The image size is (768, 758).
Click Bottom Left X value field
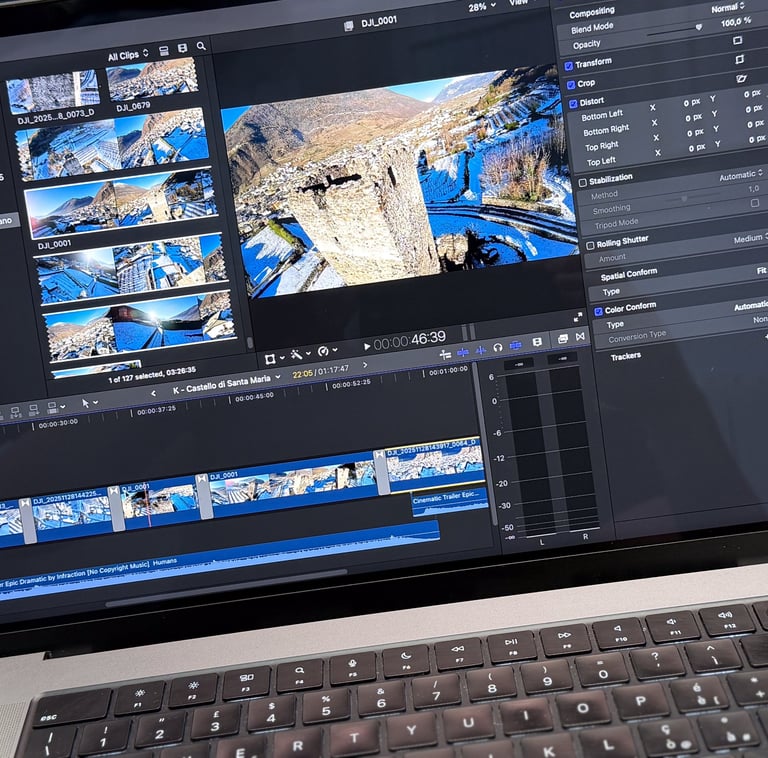pos(693,103)
